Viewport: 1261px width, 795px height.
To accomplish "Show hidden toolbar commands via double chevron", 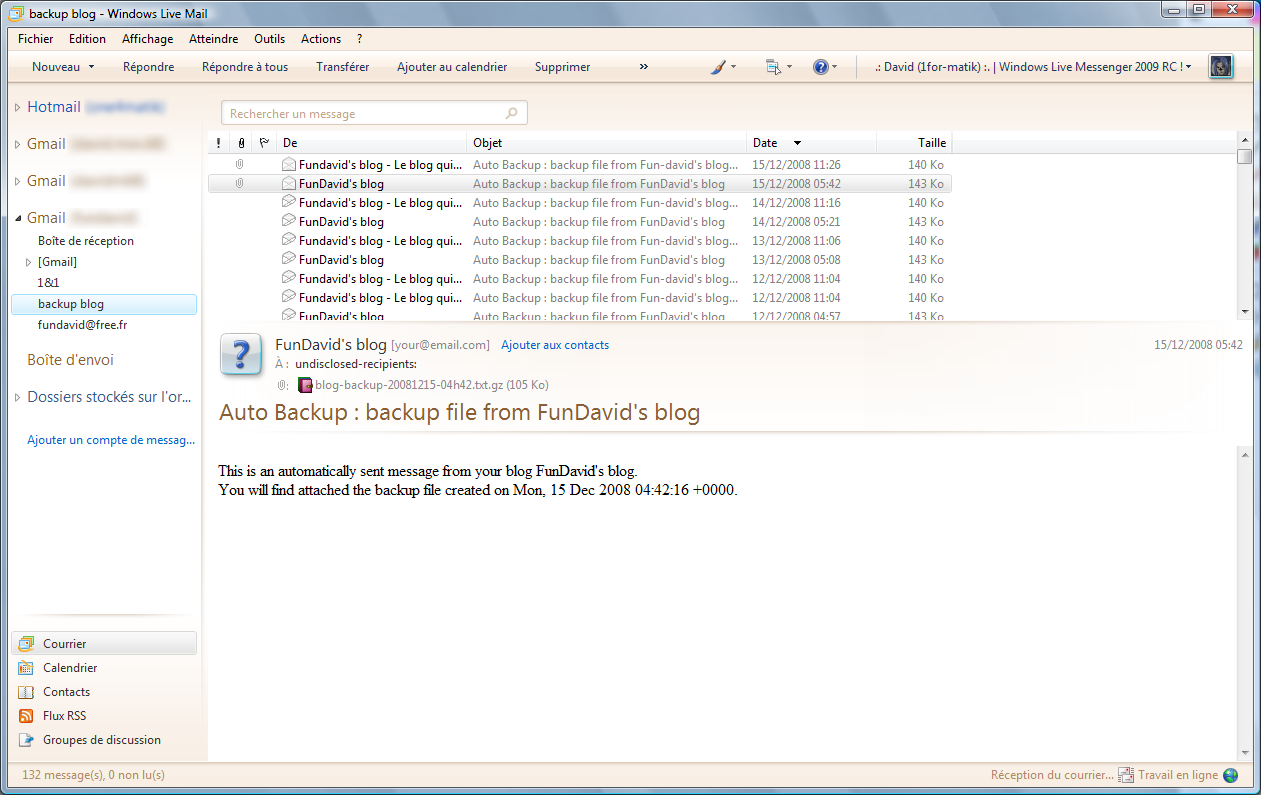I will 643,67.
